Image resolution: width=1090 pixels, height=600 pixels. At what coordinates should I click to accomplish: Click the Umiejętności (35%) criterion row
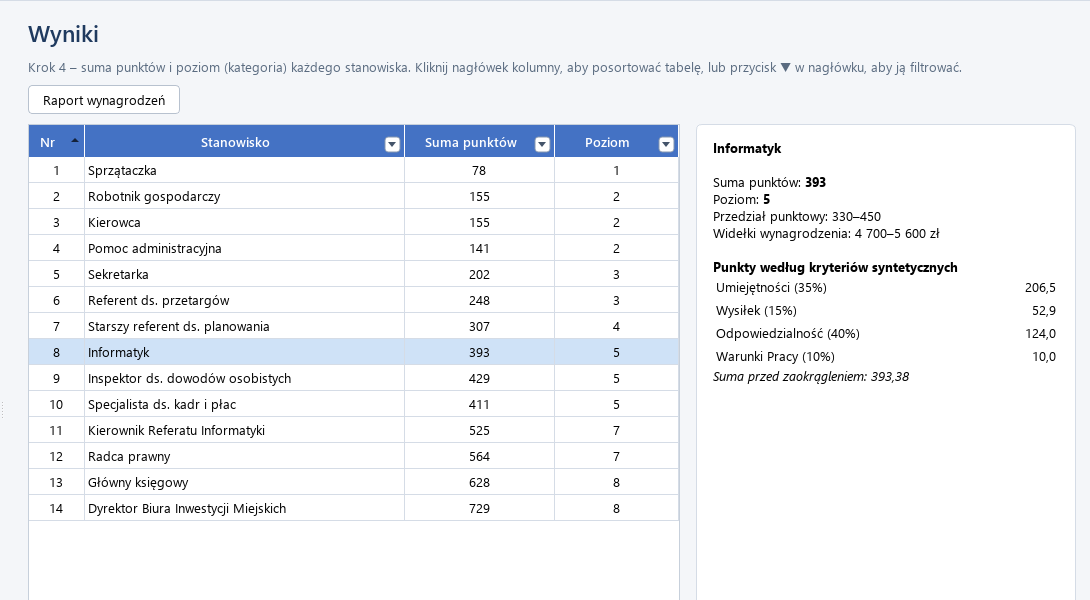click(886, 288)
